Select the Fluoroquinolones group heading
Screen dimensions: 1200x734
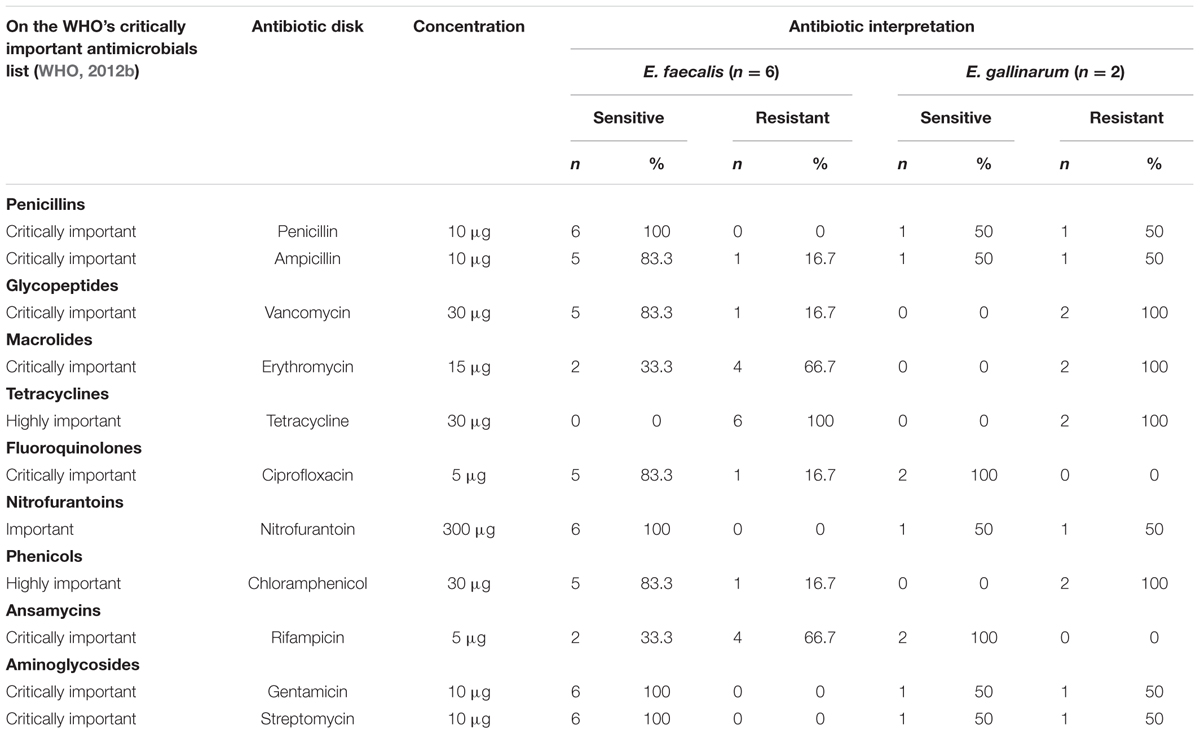(x=74, y=448)
